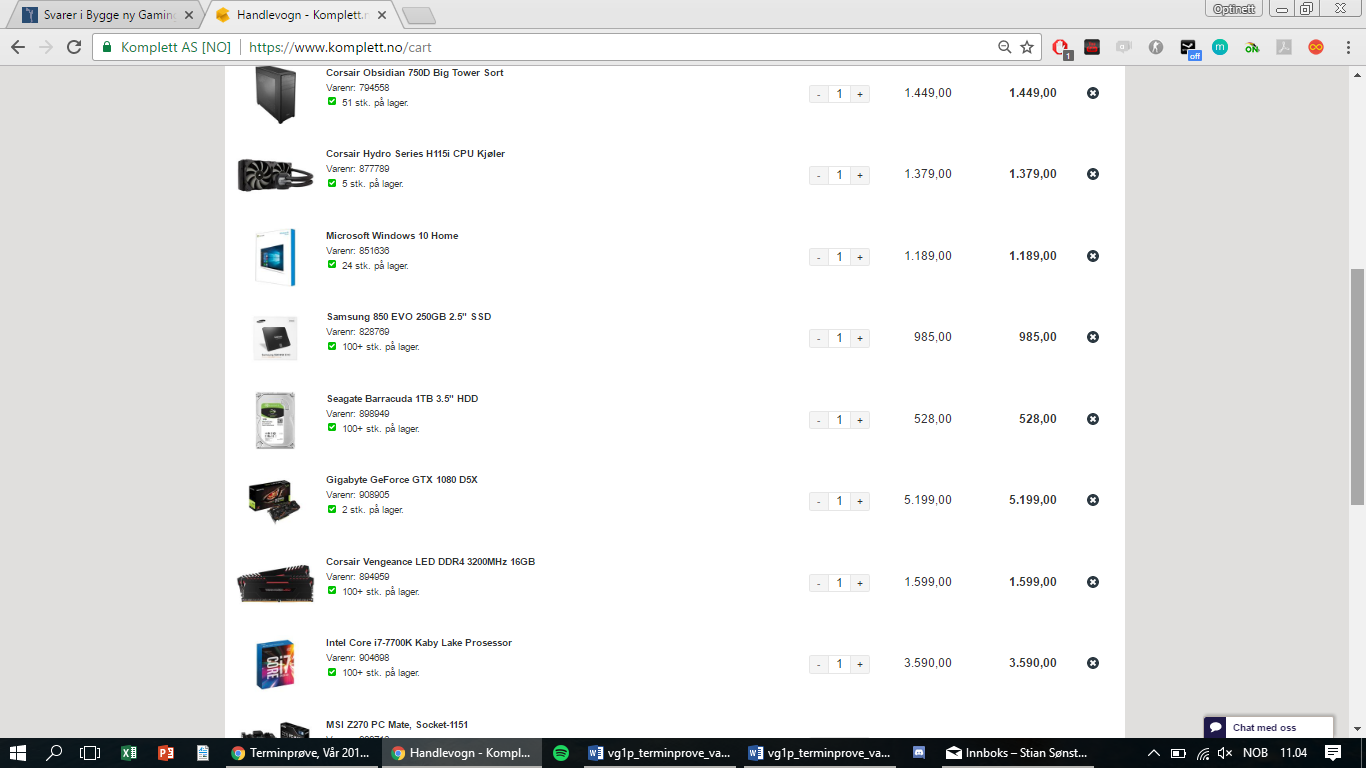Decrease quantity of Corsair Hydro H115i
The image size is (1366, 768).
[x=819, y=175]
